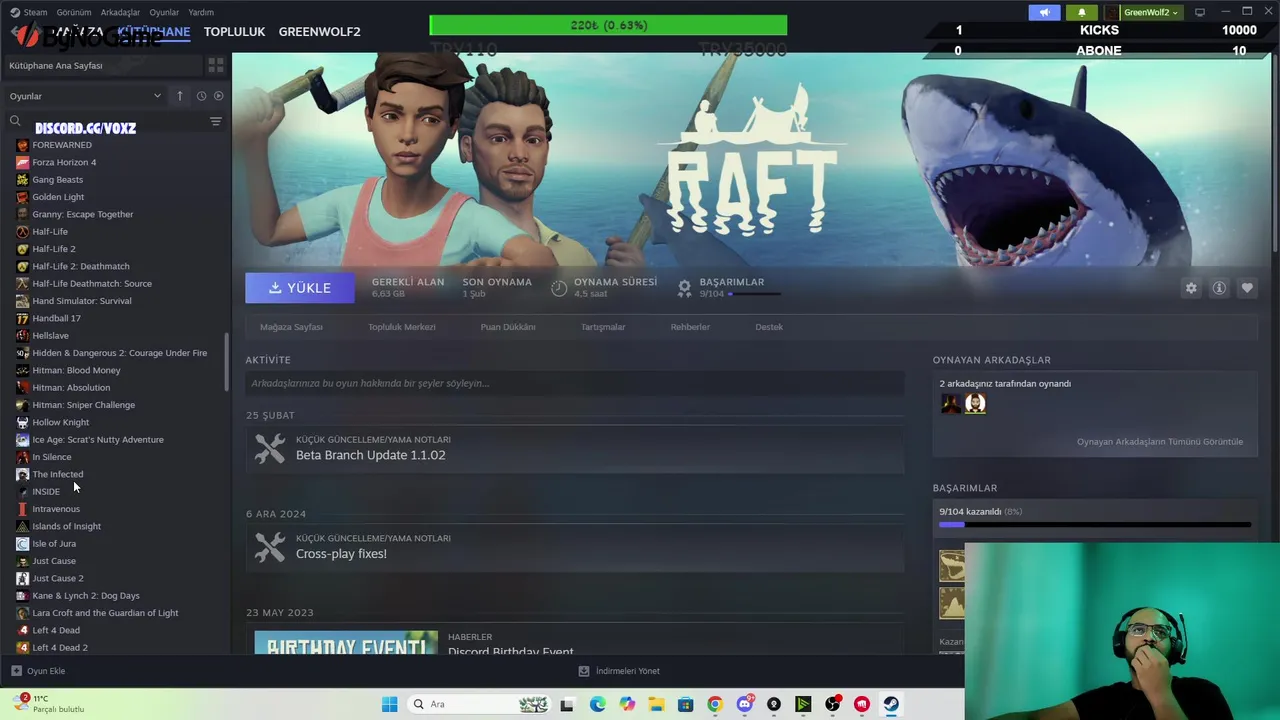The image size is (1280, 720).
Task: Open the Oyunlar menu
Action: (x=164, y=12)
